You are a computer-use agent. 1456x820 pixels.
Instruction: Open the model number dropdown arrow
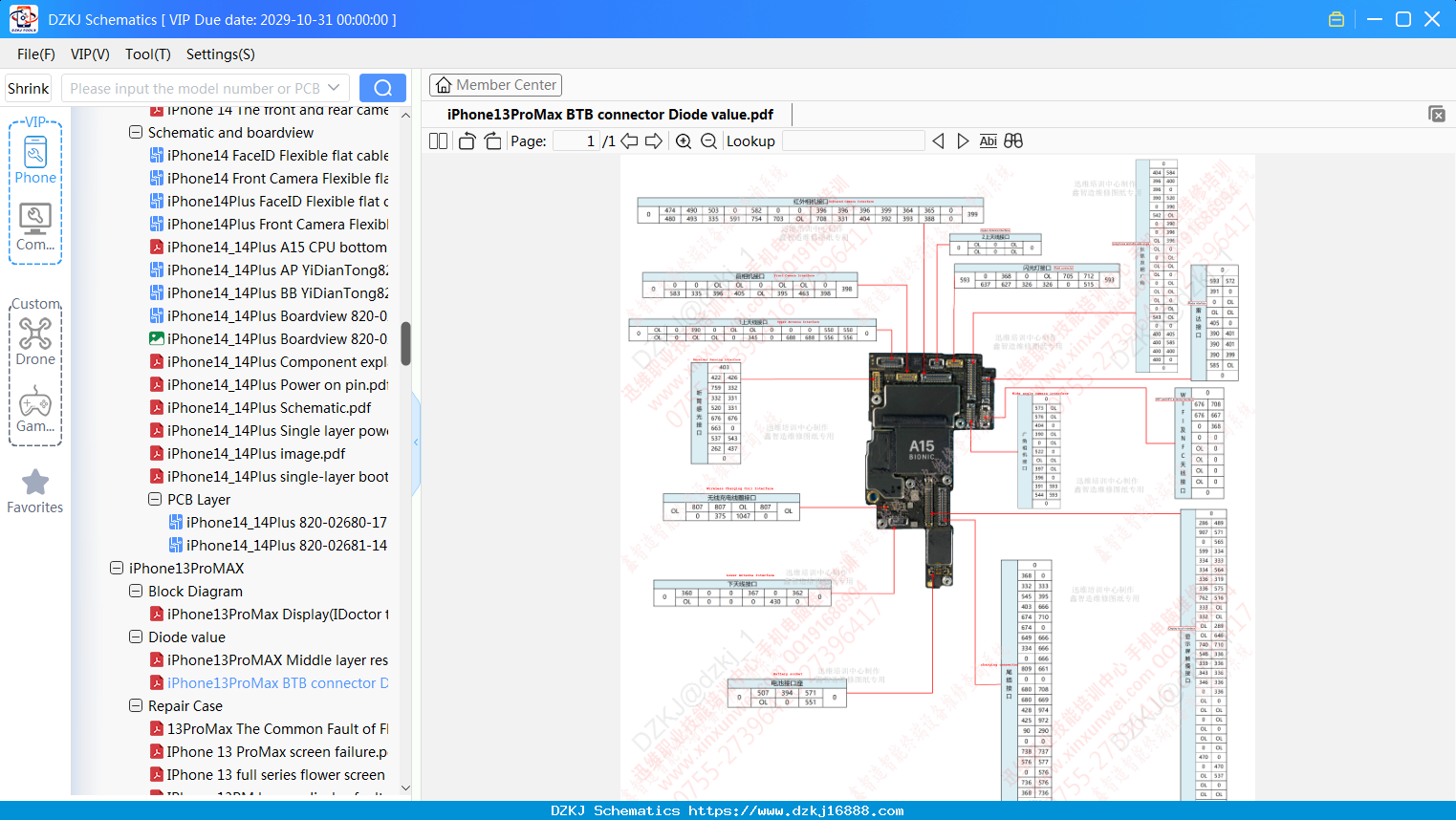tap(334, 88)
